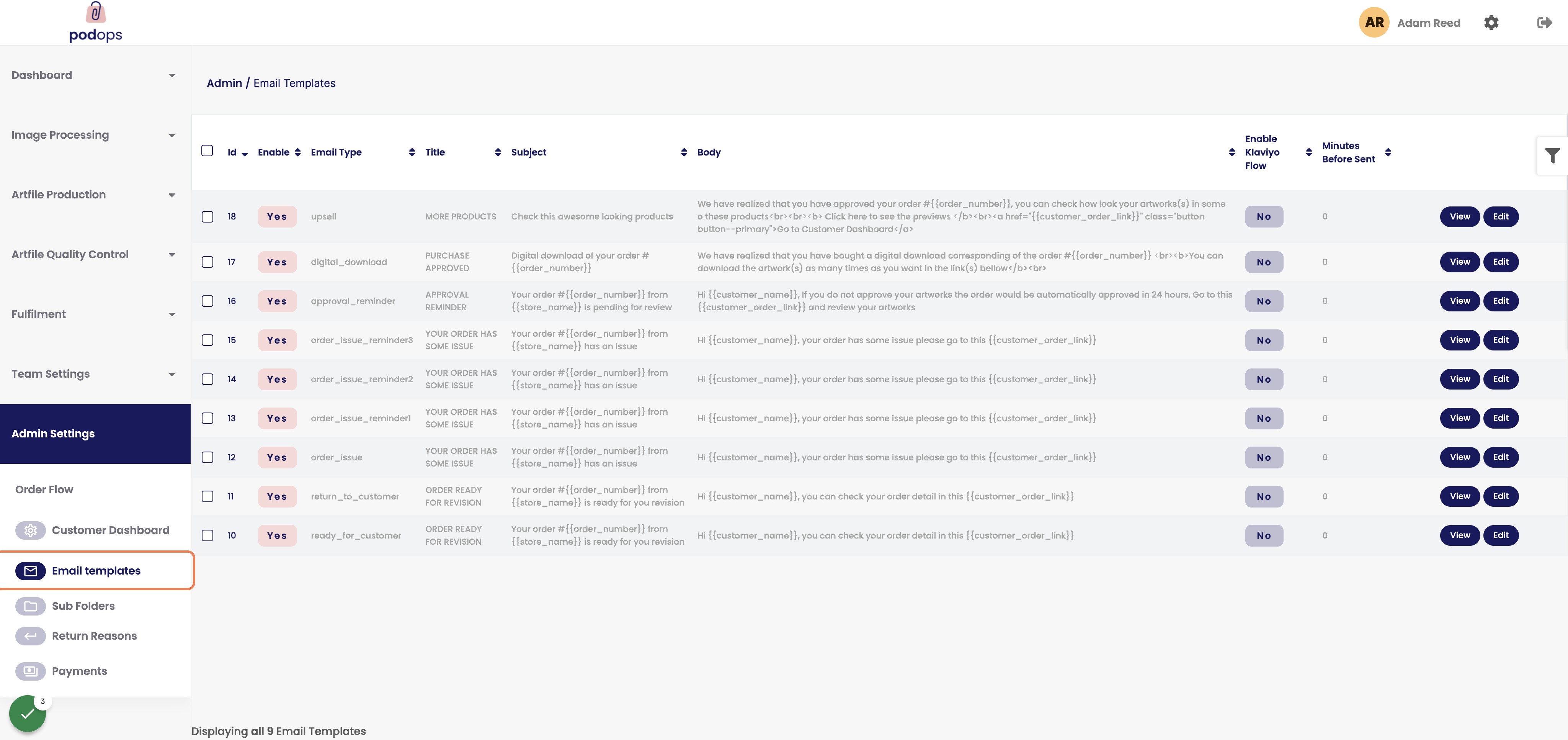Sort by Subject column arrows
Screen dimensions: 1568x740
point(684,152)
